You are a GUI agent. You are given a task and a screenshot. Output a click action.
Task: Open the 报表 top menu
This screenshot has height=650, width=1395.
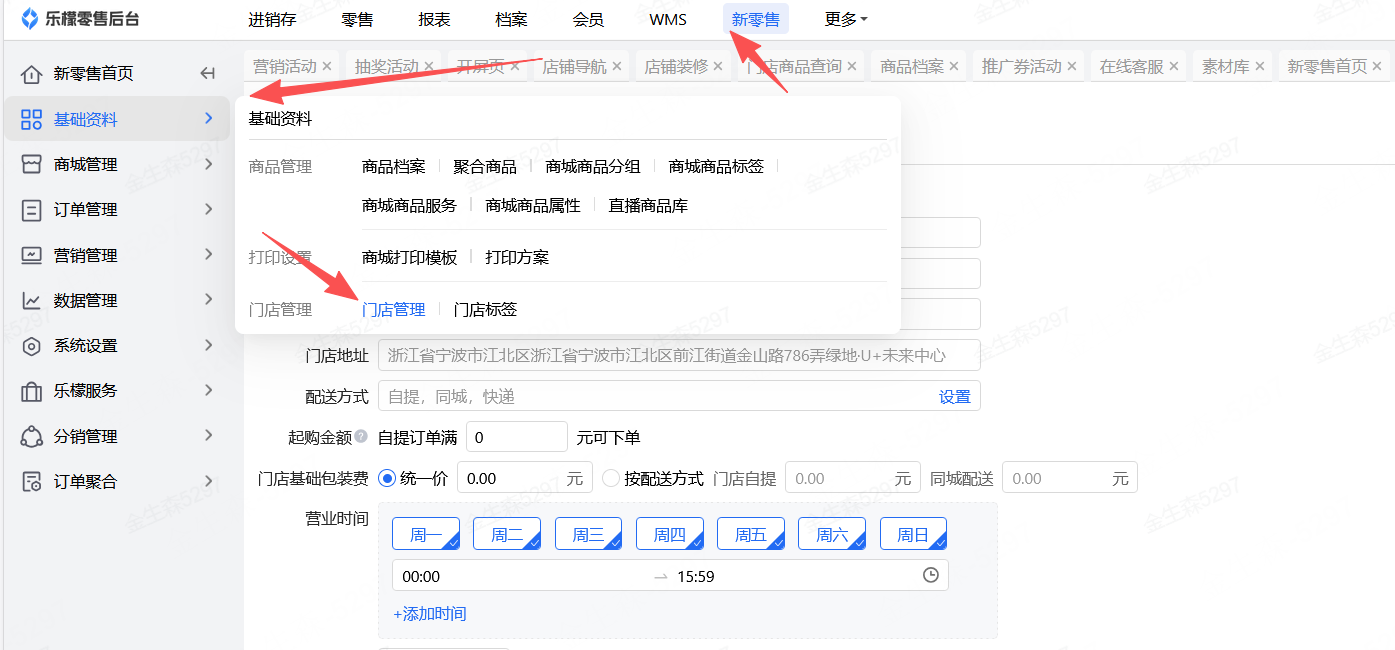pos(434,19)
